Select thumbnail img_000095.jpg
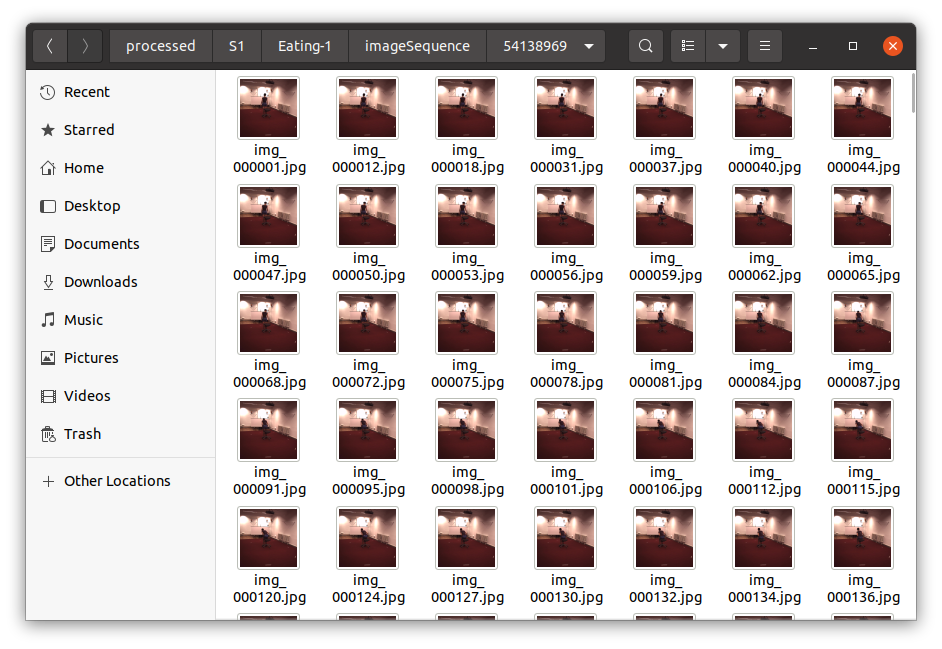The height and width of the screenshot is (649, 942). pos(368,430)
